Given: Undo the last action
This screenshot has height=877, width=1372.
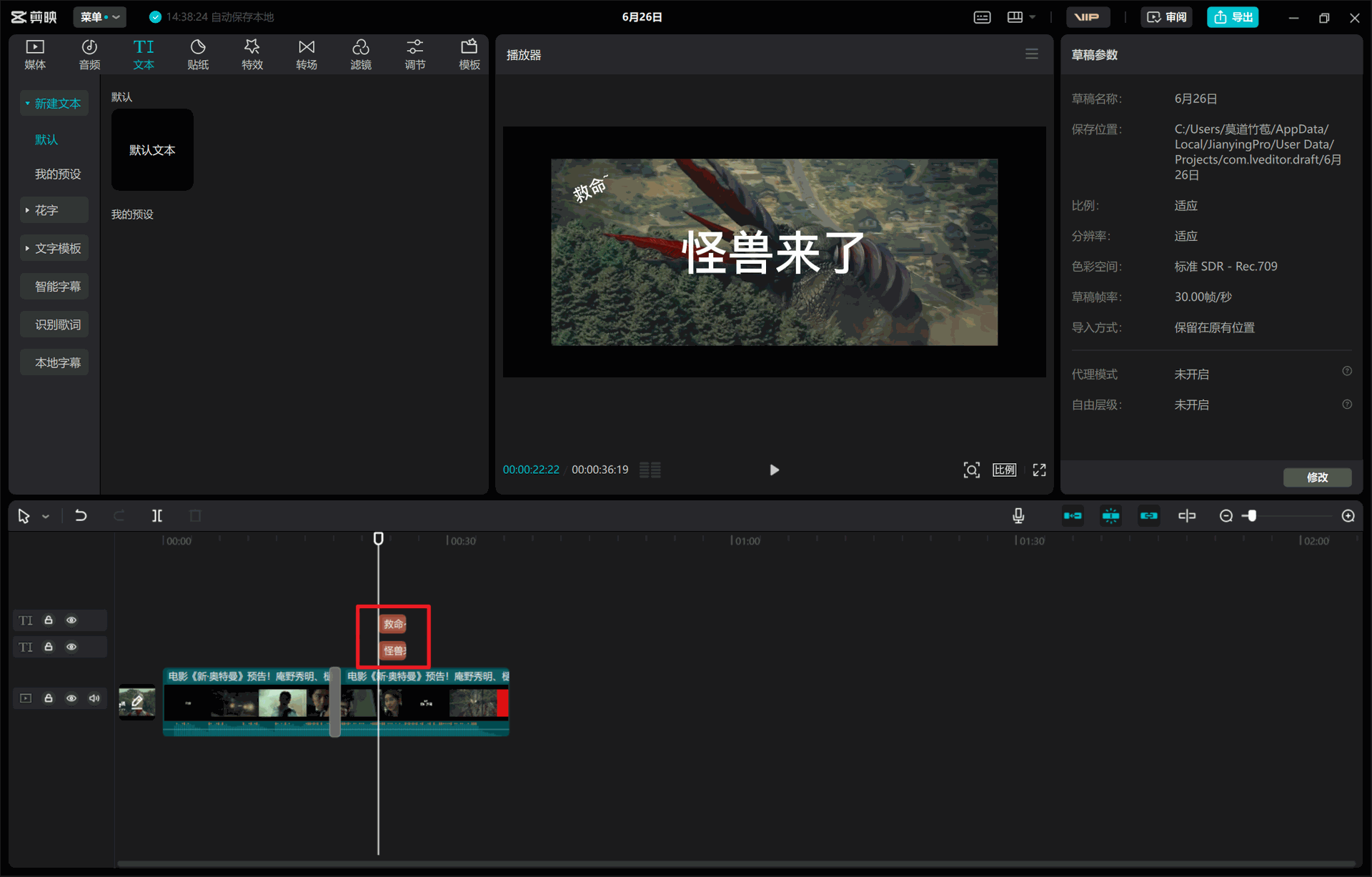Looking at the screenshot, I should point(81,515).
